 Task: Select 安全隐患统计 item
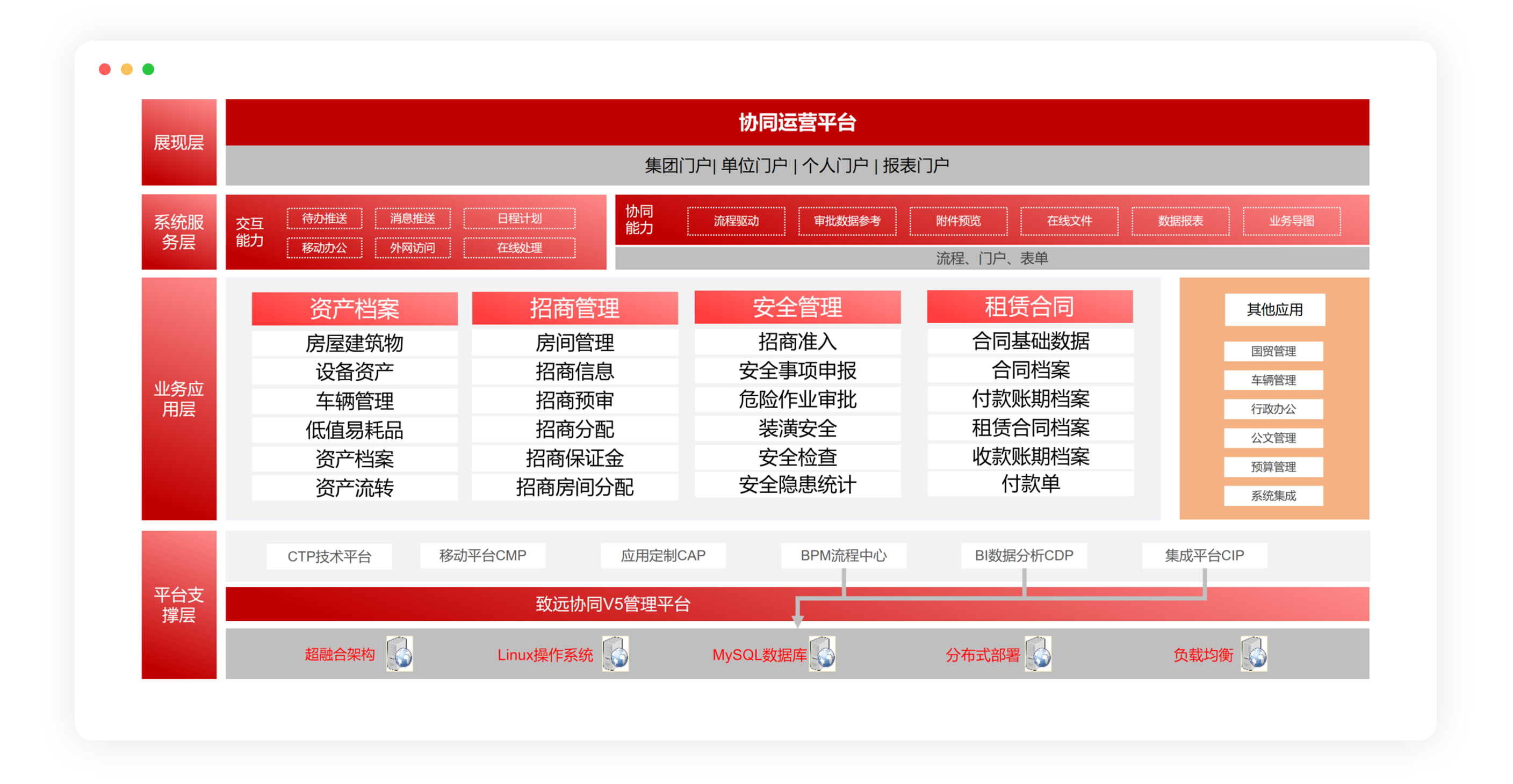798,485
